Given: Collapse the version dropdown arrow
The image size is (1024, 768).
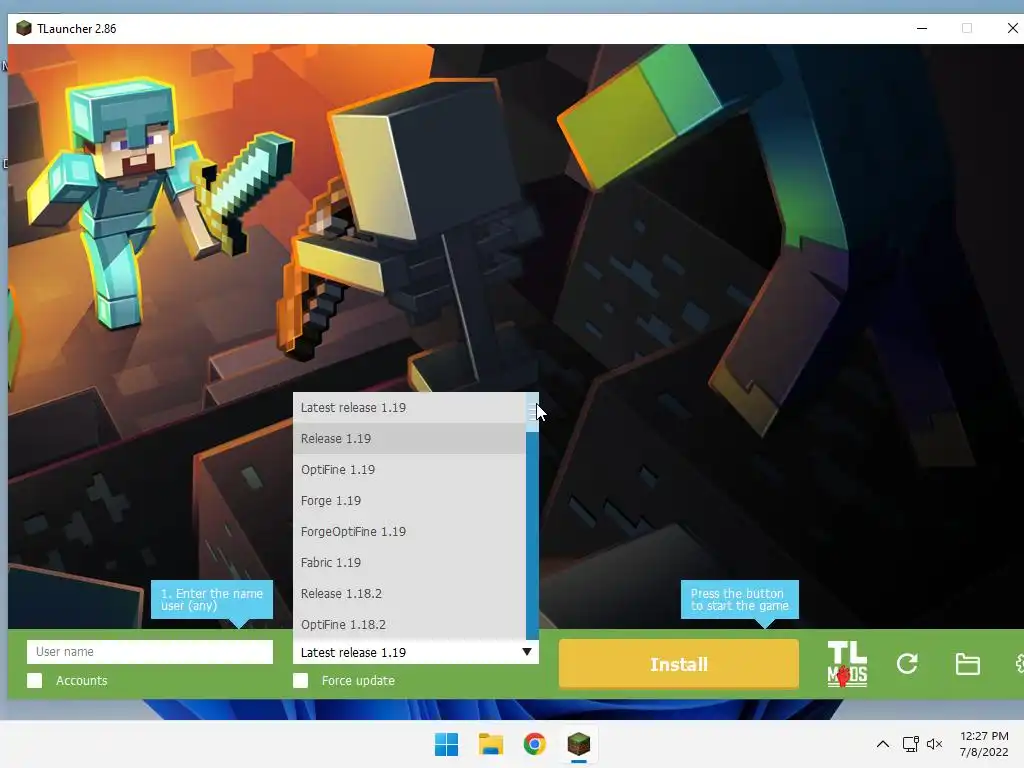Looking at the screenshot, I should click(x=526, y=652).
